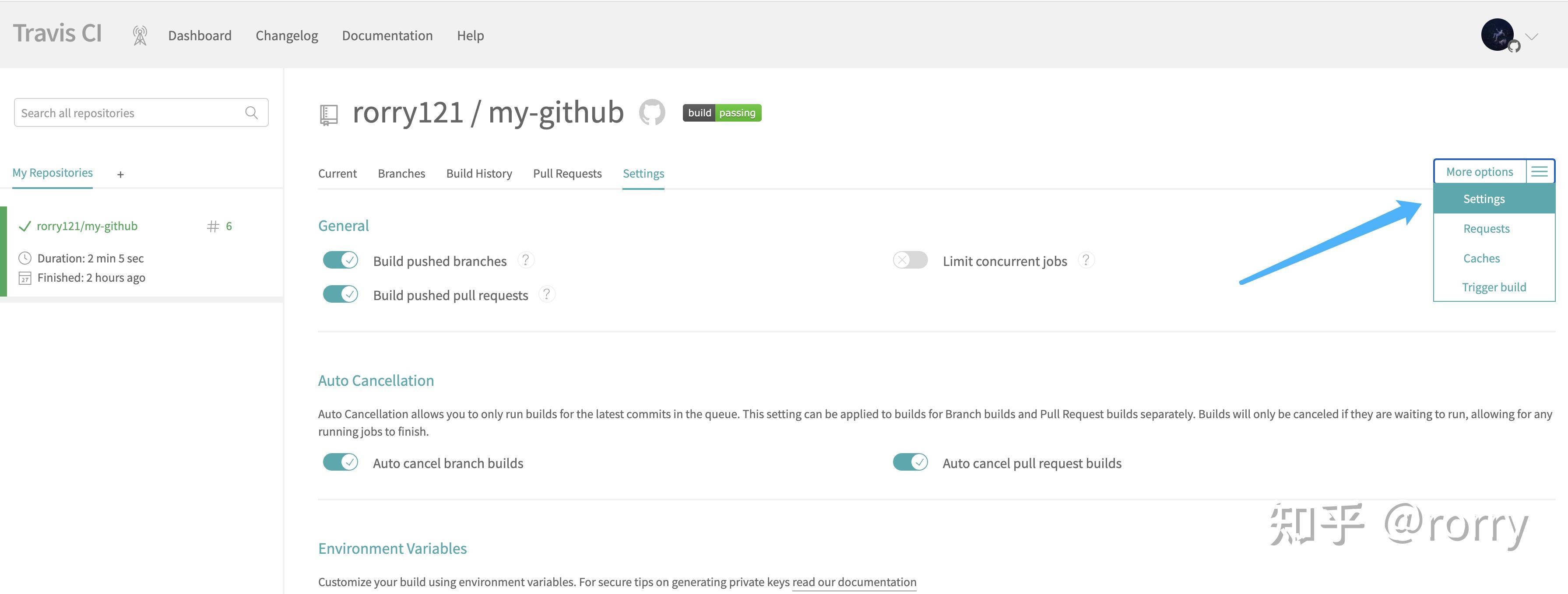Click the calendar icon beside Finished
Screen dimensions: 1568x594
point(25,279)
